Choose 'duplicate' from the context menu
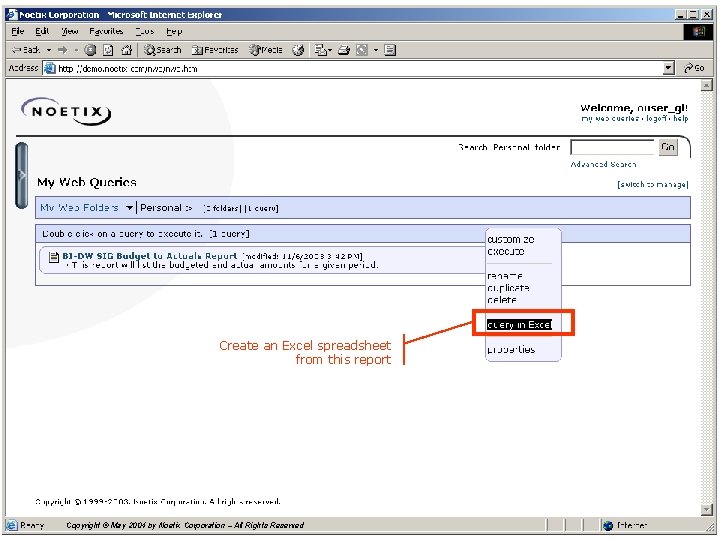720x540 pixels. coord(508,288)
